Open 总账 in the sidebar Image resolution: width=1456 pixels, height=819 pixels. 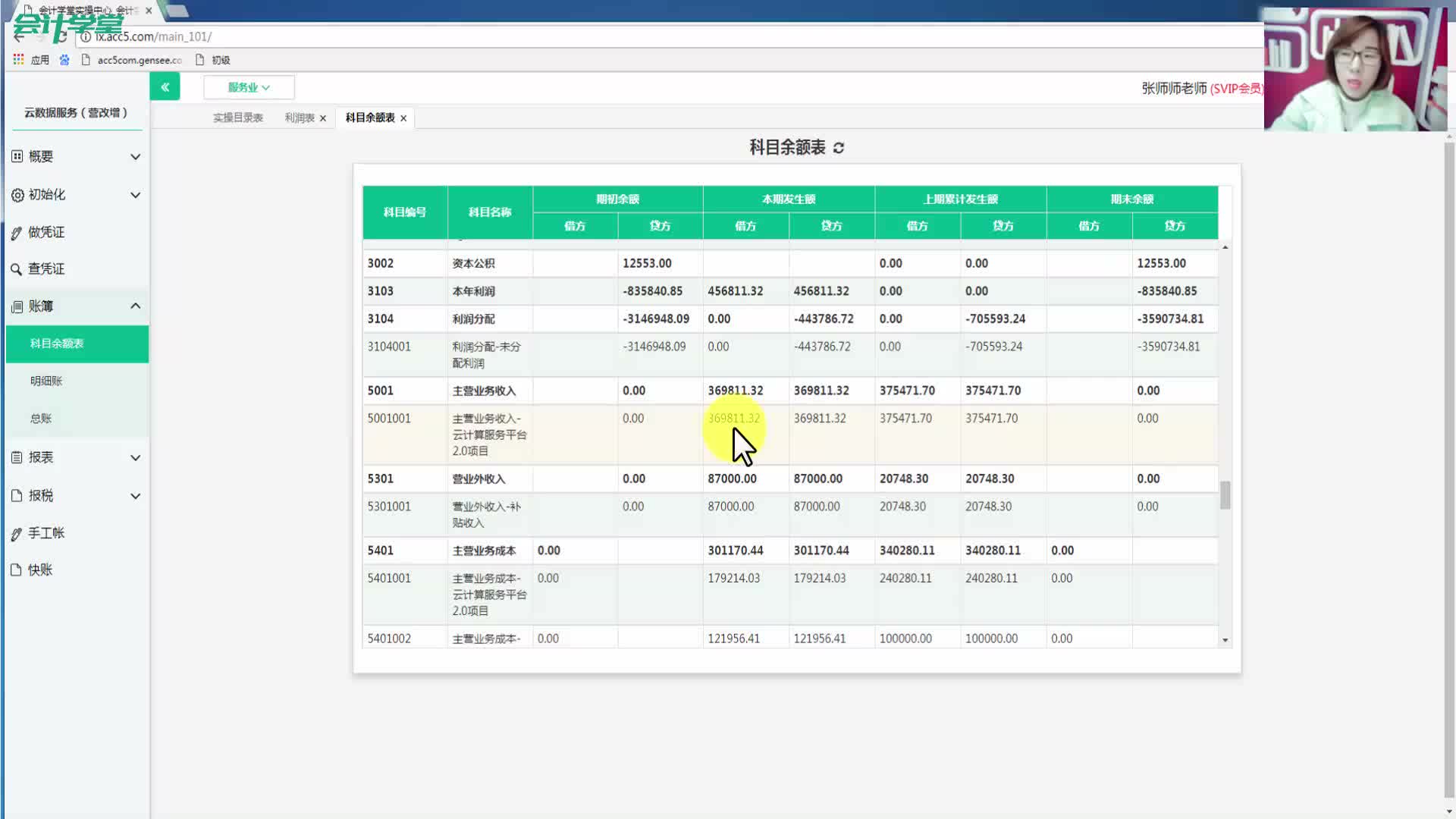[x=41, y=419]
